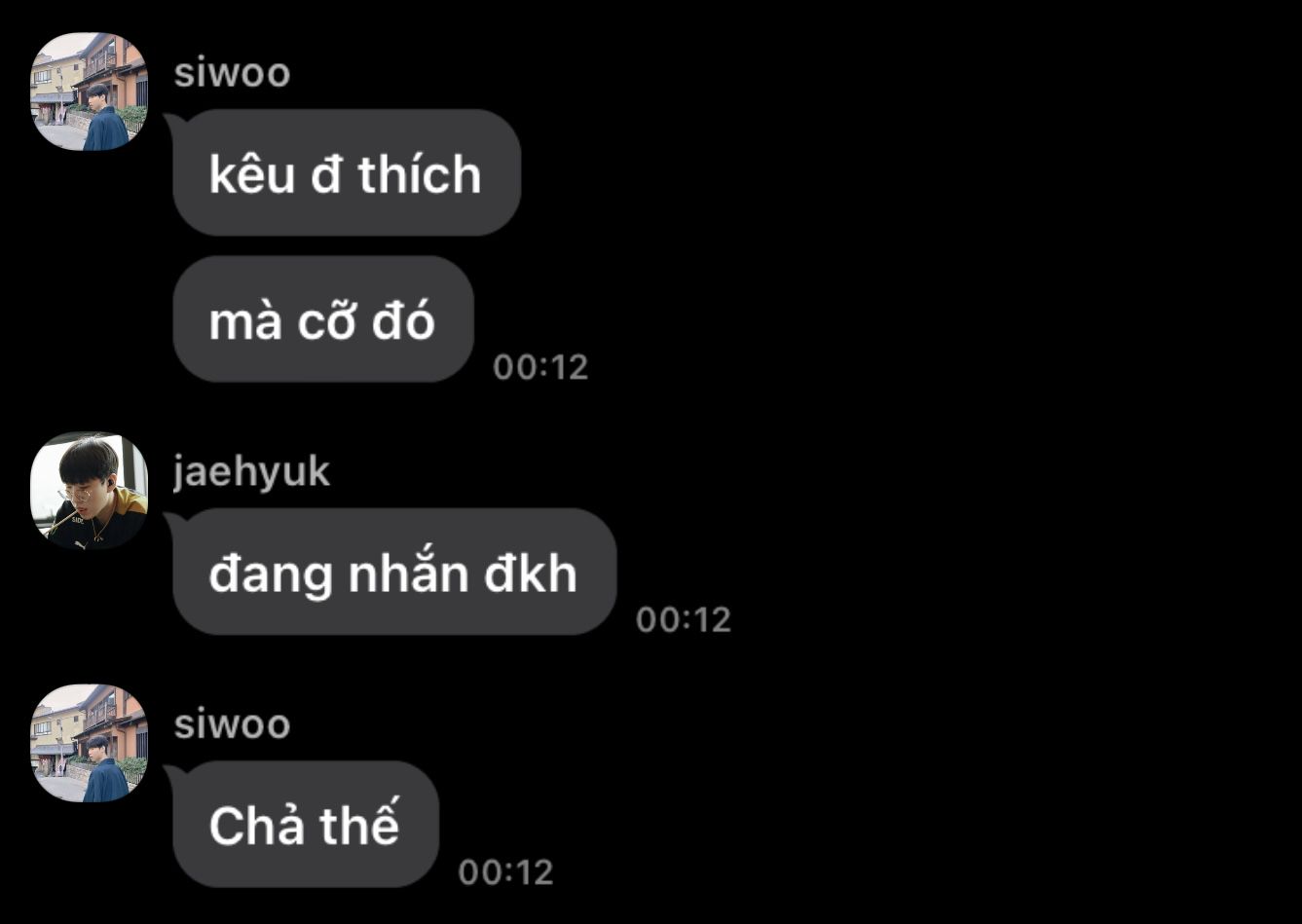Tap siwoo's avatar beside 'Chả thế'
This screenshot has width=1302, height=924.
tap(89, 743)
